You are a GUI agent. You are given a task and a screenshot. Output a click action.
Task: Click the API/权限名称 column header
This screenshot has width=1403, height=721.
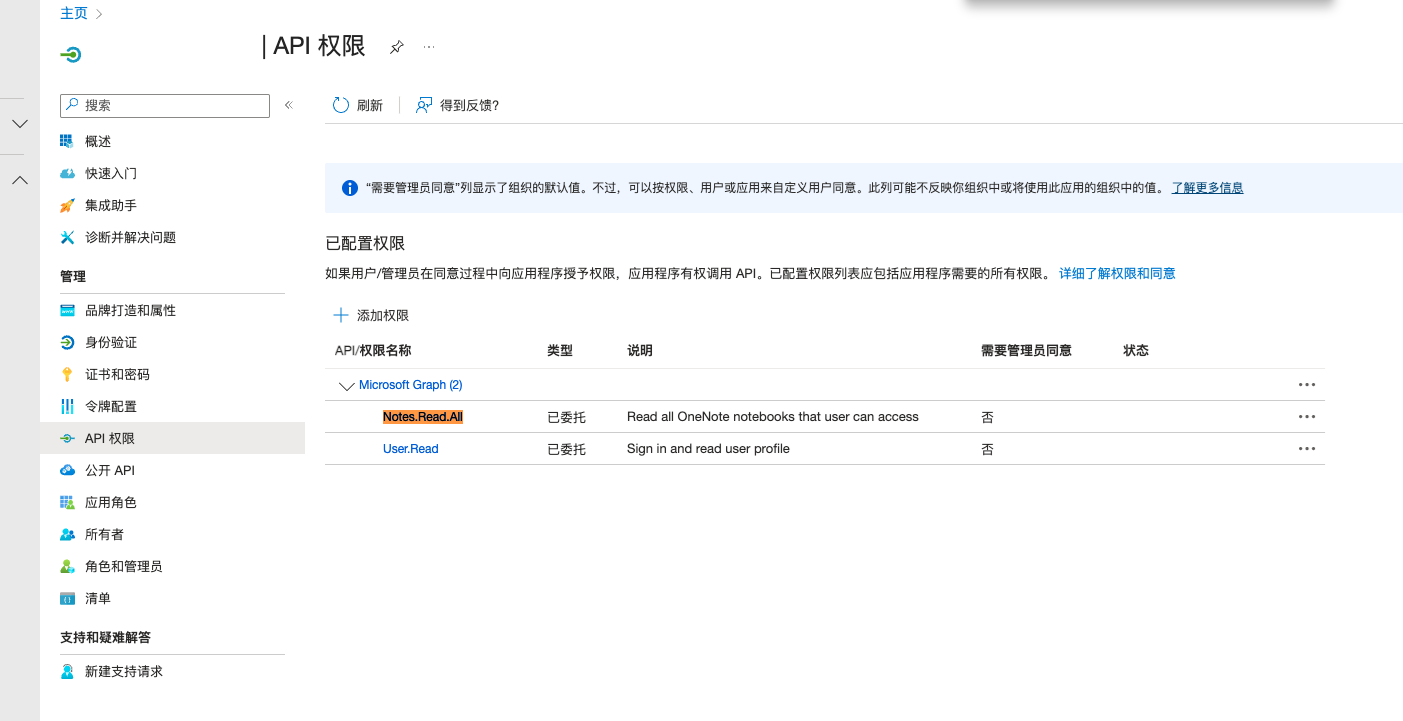coord(373,350)
